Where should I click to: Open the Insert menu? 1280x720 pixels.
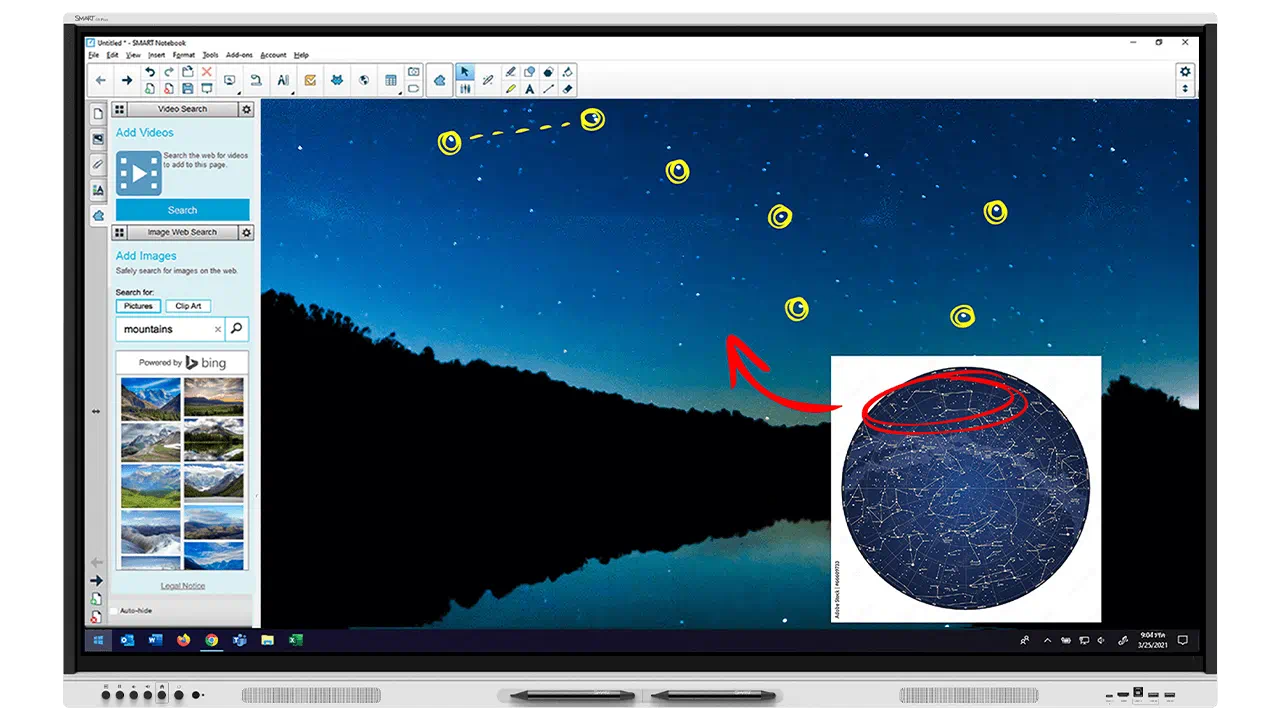point(157,55)
